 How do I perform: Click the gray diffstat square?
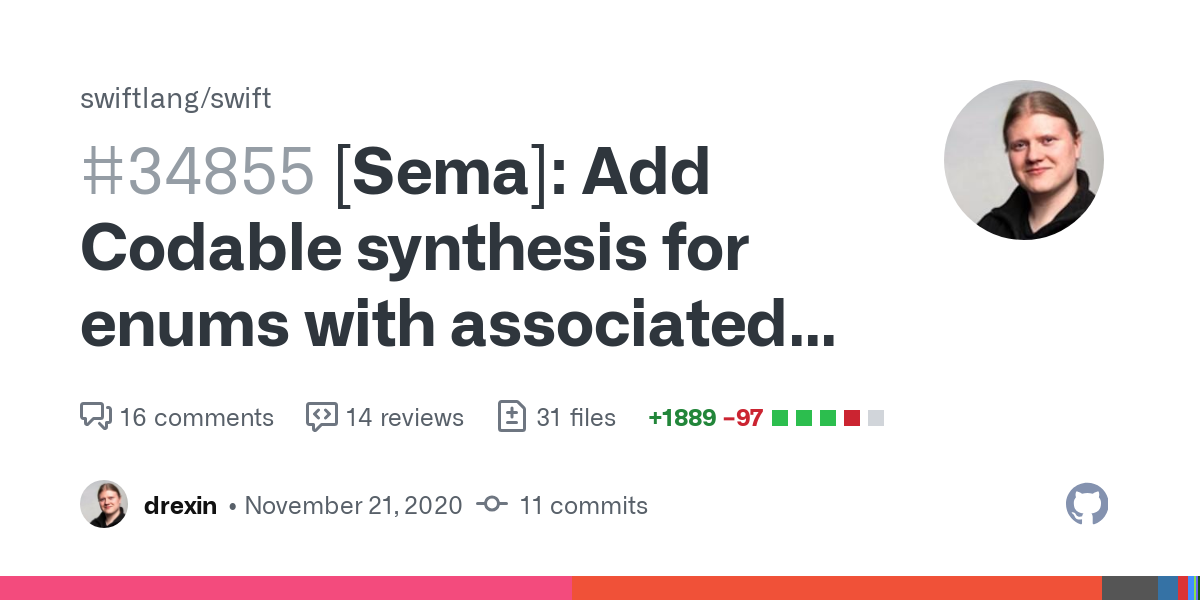pyautogui.click(x=876, y=418)
